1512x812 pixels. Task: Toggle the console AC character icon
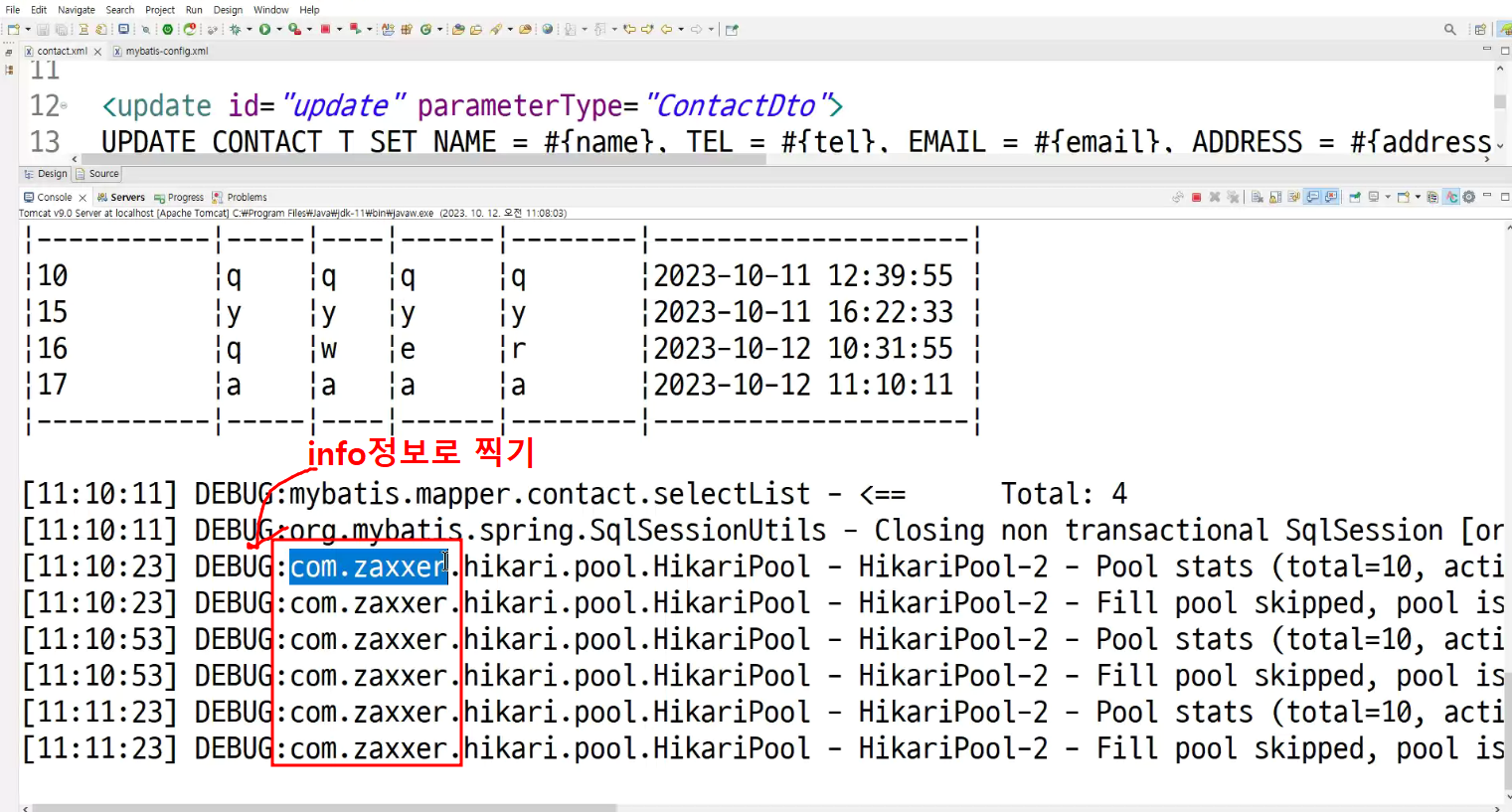[1451, 197]
